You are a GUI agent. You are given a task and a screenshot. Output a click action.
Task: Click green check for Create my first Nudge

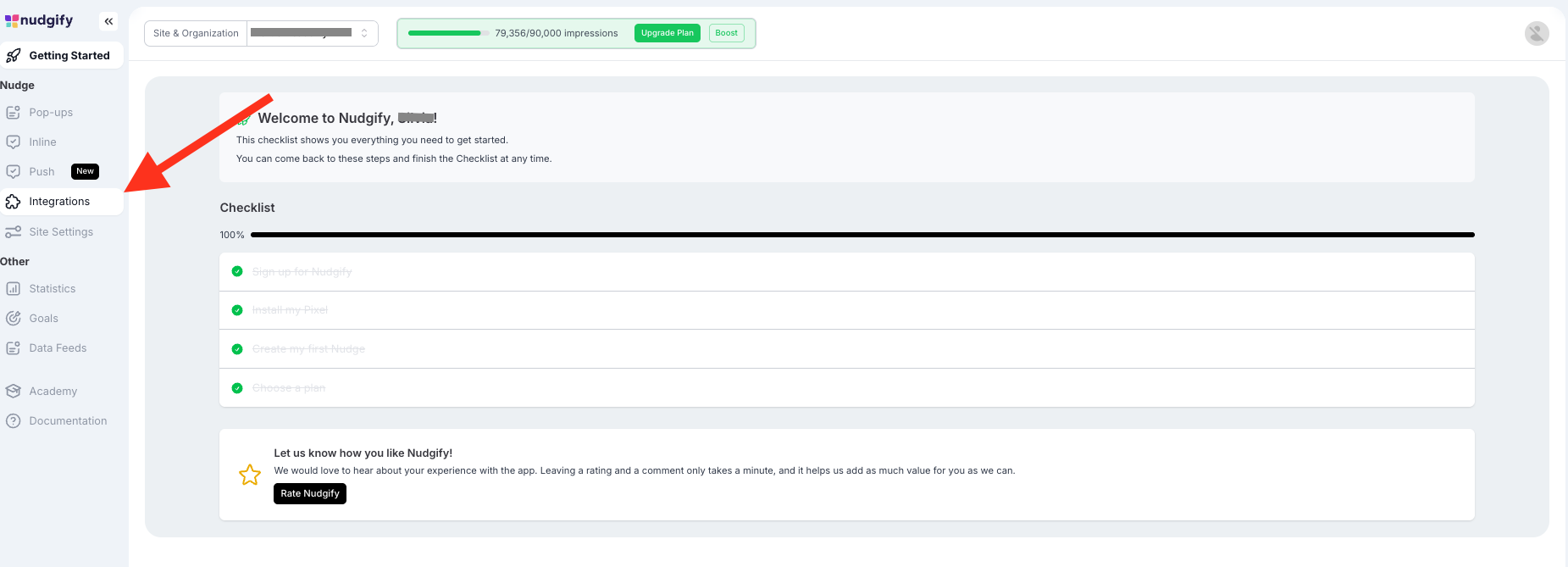click(x=237, y=349)
